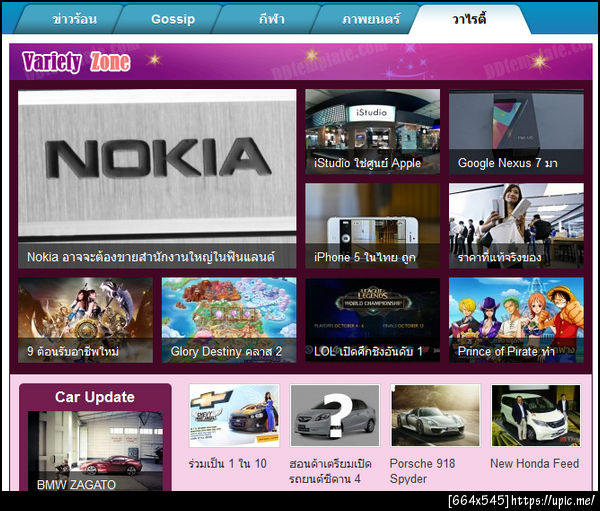This screenshot has height=511, width=600.
Task: Go to the ภาพยนตร์ tab
Action: (370, 19)
